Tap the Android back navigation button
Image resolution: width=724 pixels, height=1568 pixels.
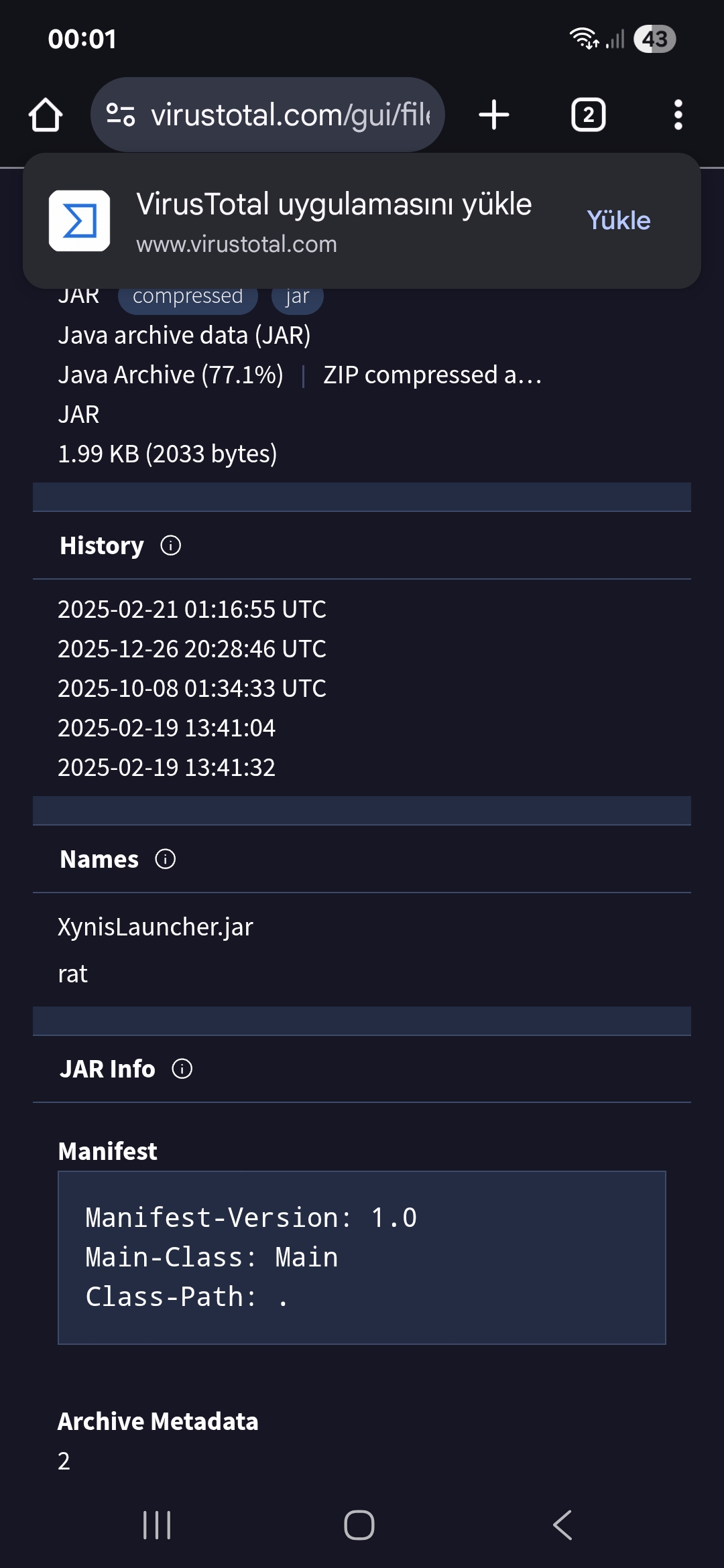click(563, 1526)
